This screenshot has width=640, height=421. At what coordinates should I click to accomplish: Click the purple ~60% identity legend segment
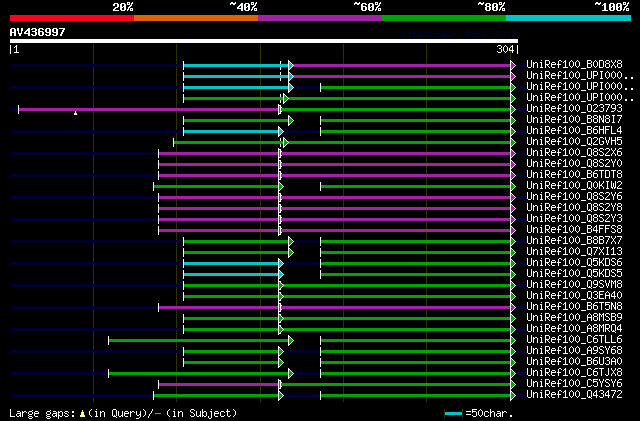tap(320, 18)
